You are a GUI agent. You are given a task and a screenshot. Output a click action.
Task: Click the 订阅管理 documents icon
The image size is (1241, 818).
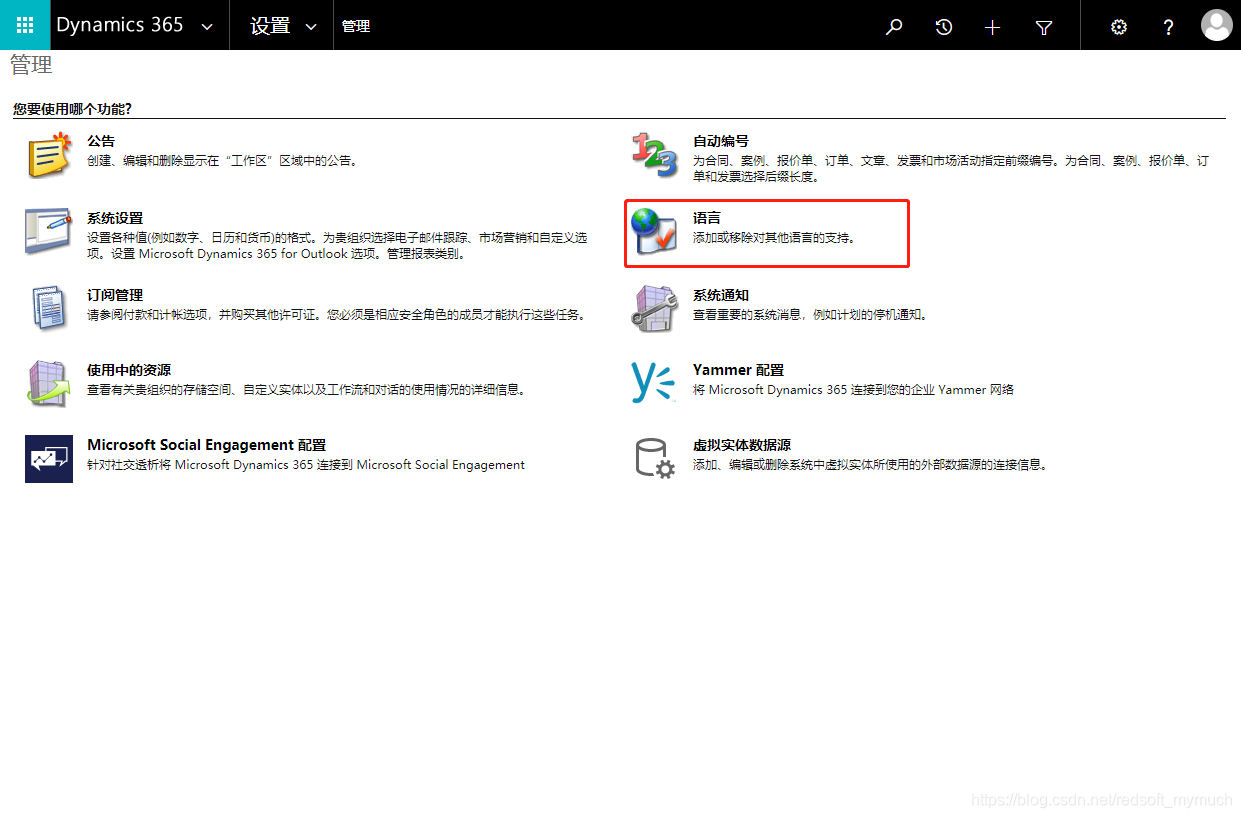pos(49,307)
